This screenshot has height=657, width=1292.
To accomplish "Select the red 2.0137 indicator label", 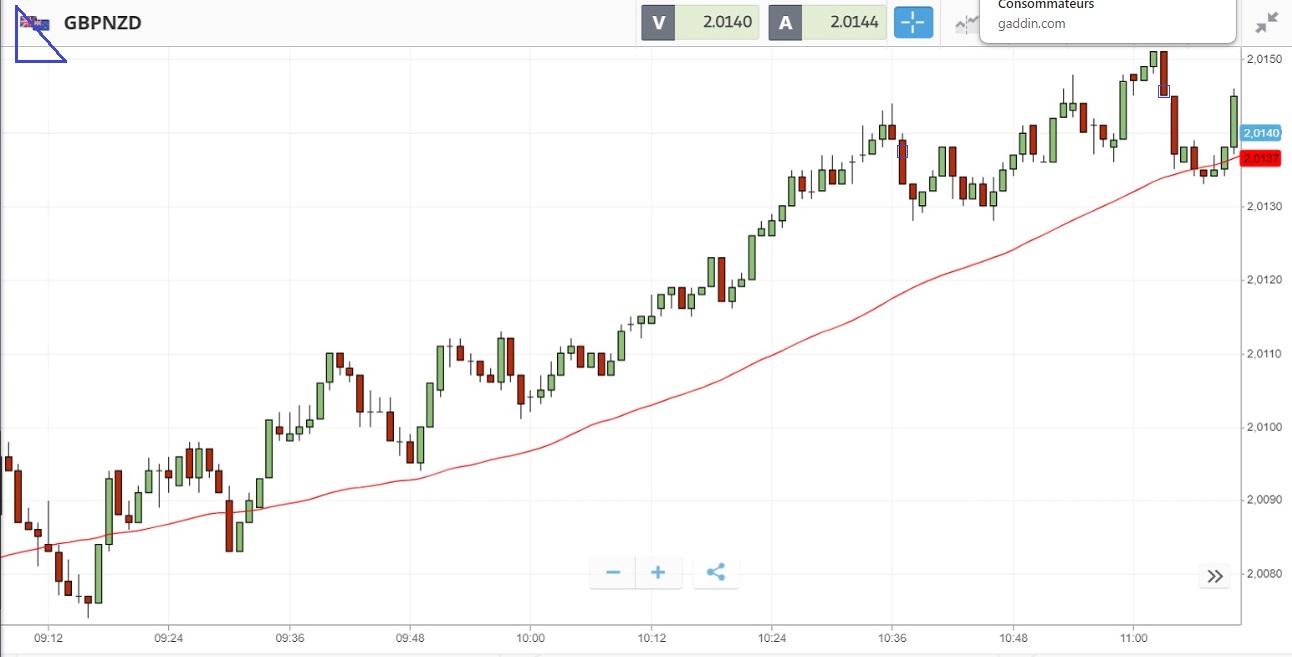I will pos(1261,159).
